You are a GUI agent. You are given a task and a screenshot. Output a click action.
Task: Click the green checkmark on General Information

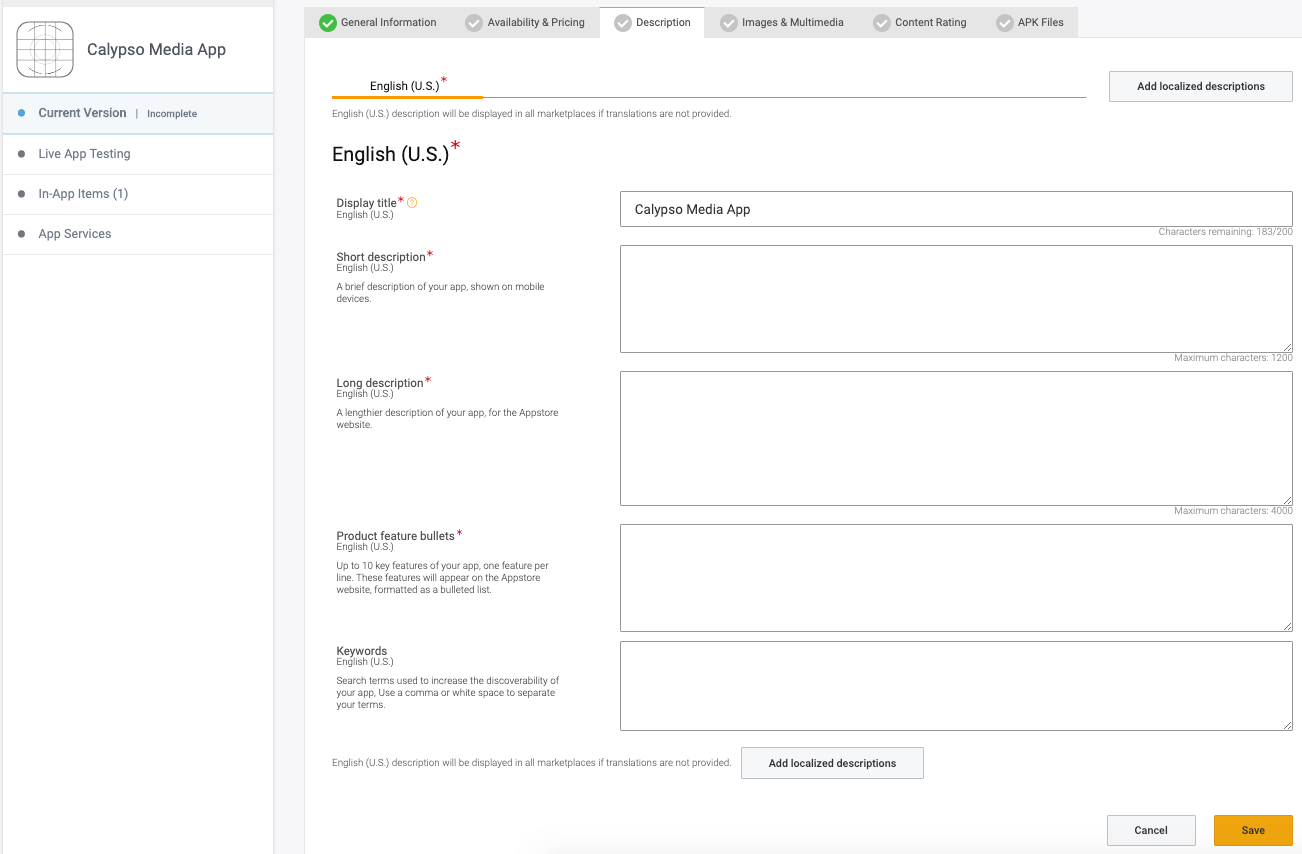pyautogui.click(x=327, y=22)
